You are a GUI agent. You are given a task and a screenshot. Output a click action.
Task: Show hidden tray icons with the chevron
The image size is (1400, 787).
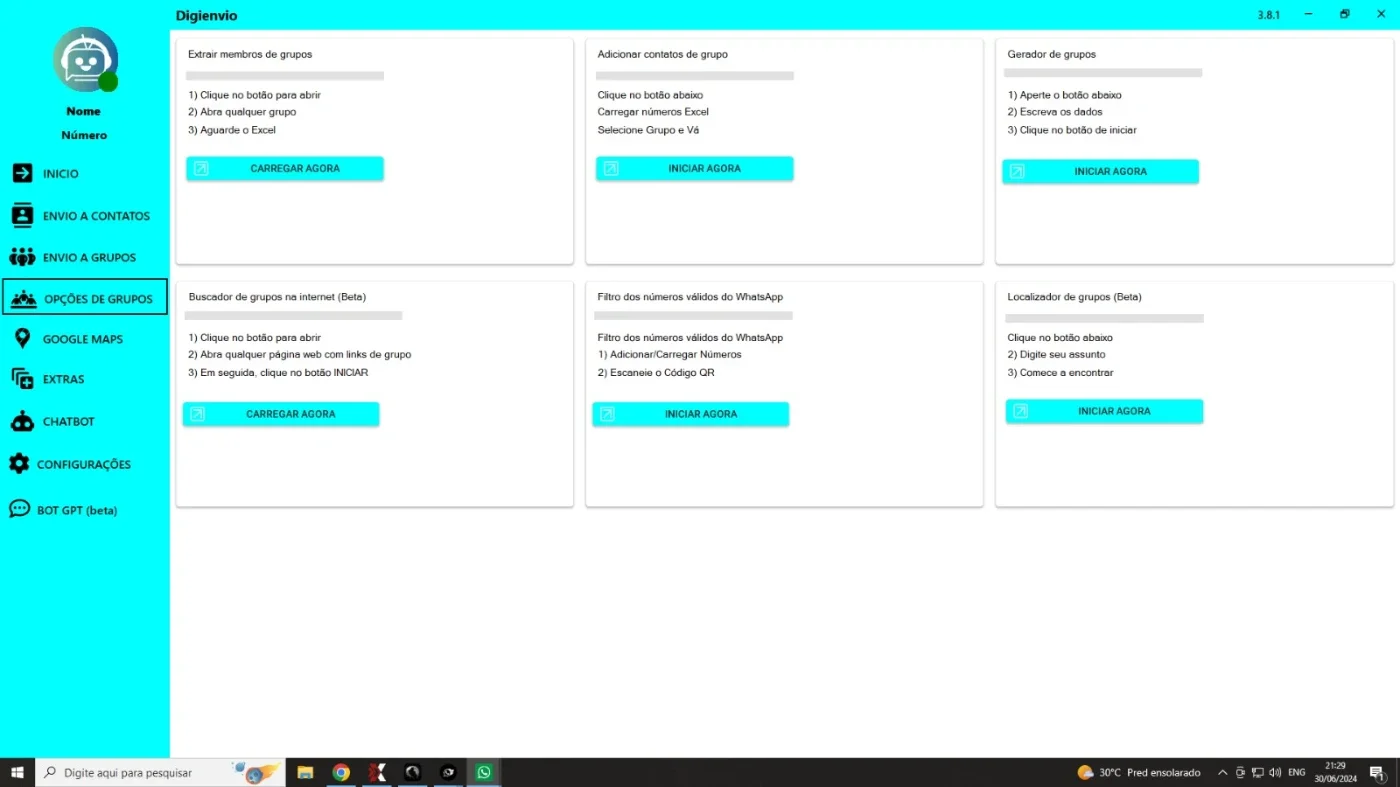[x=1222, y=772]
